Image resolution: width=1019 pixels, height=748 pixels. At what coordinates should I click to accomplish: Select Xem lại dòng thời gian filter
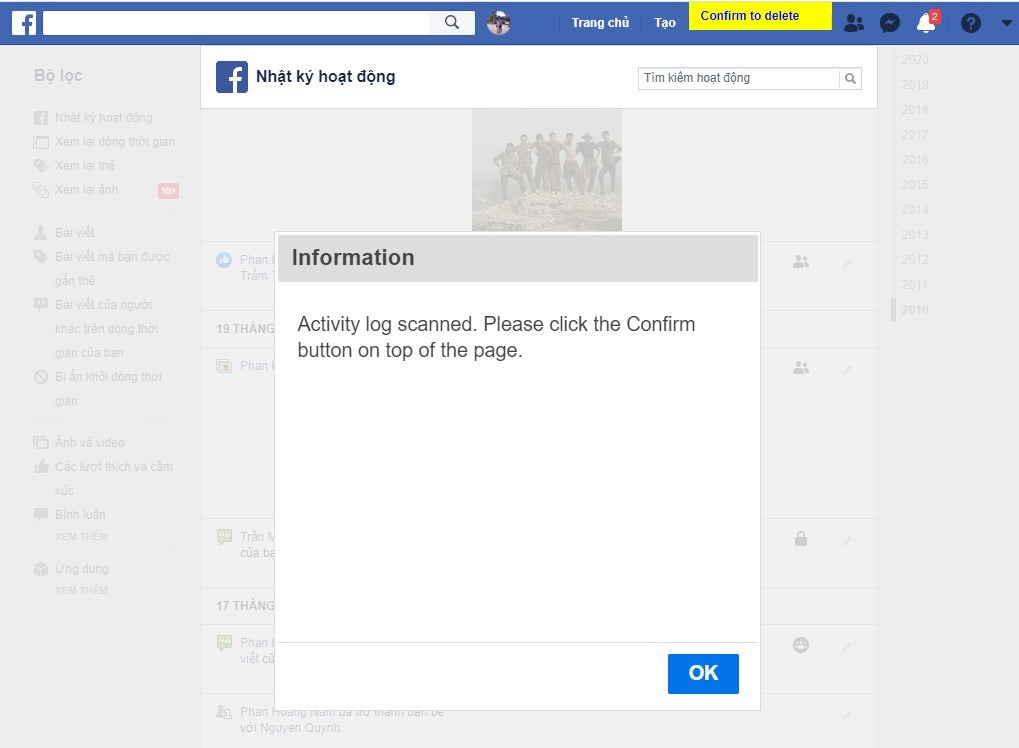tap(114, 142)
